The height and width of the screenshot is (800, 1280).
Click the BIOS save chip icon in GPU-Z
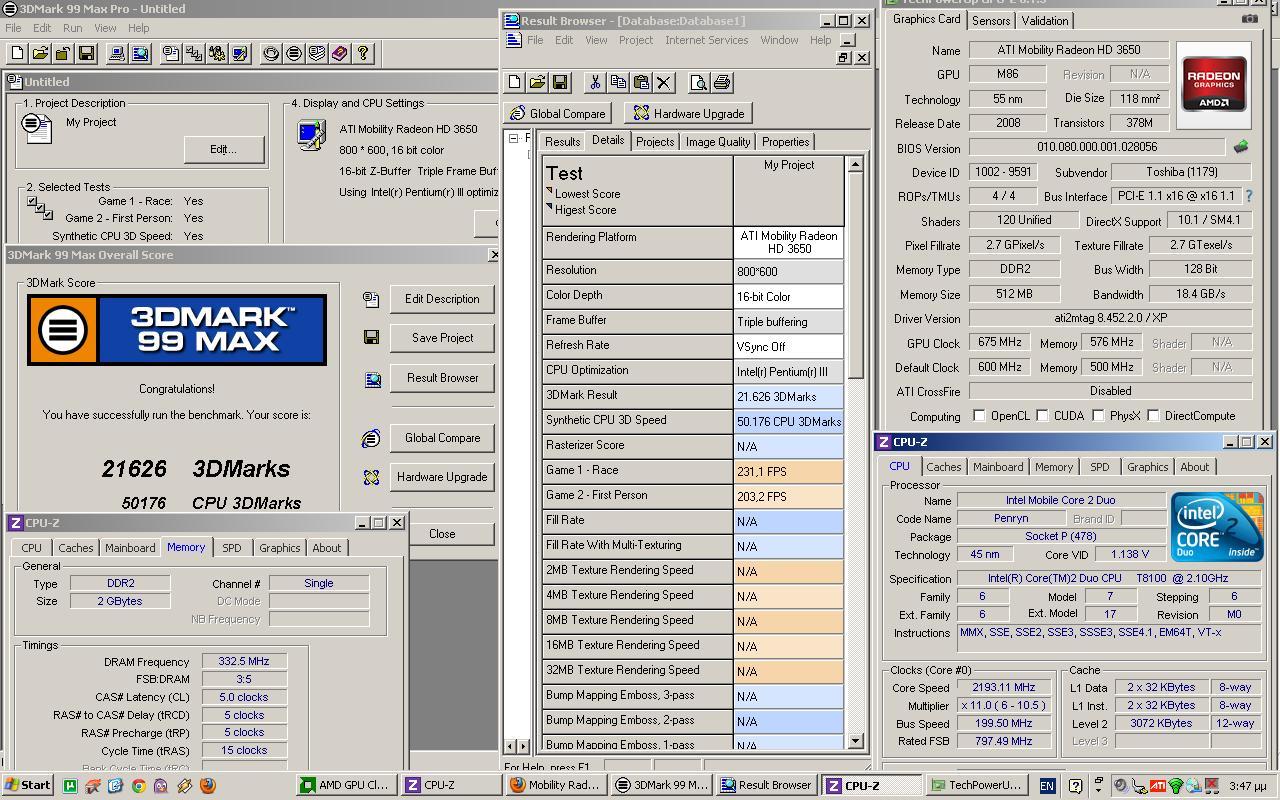pos(1240,147)
